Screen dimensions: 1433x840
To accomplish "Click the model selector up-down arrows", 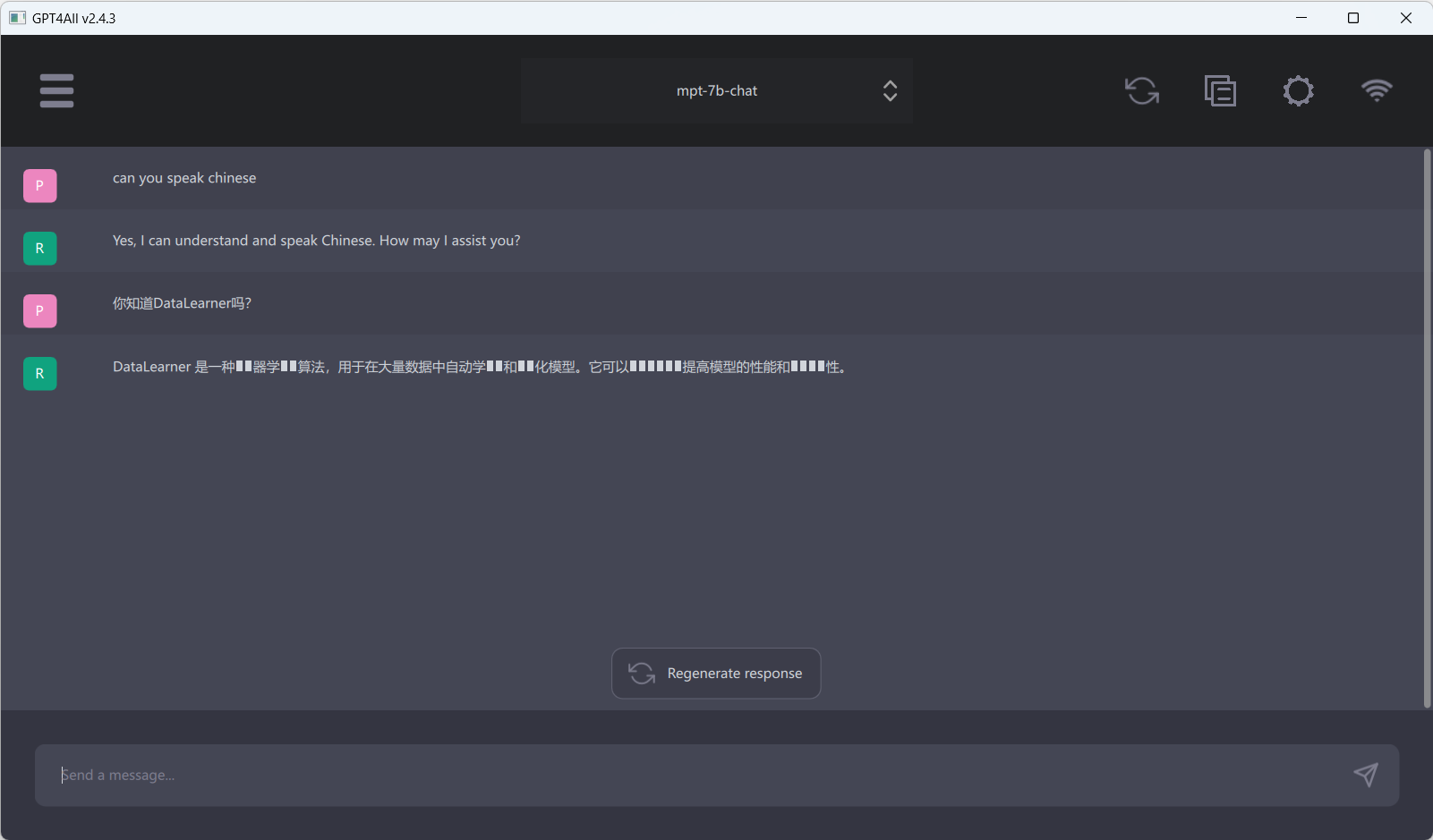I will point(890,90).
